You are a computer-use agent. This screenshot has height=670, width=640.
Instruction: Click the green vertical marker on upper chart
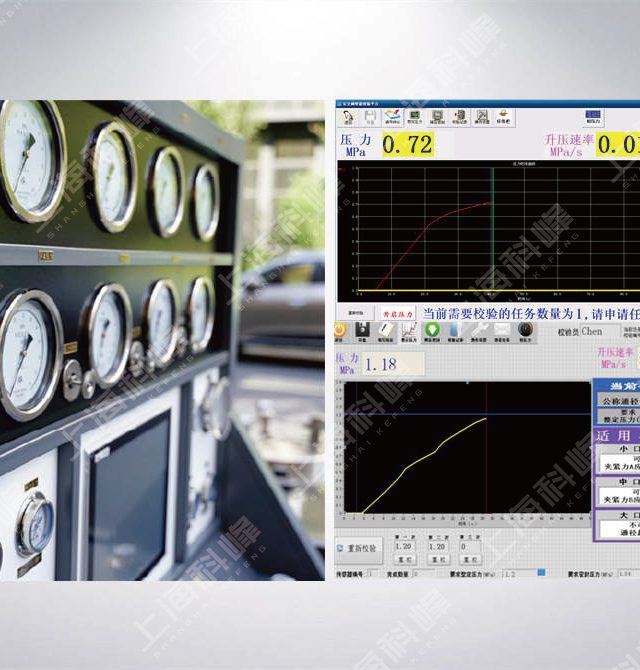click(492, 230)
